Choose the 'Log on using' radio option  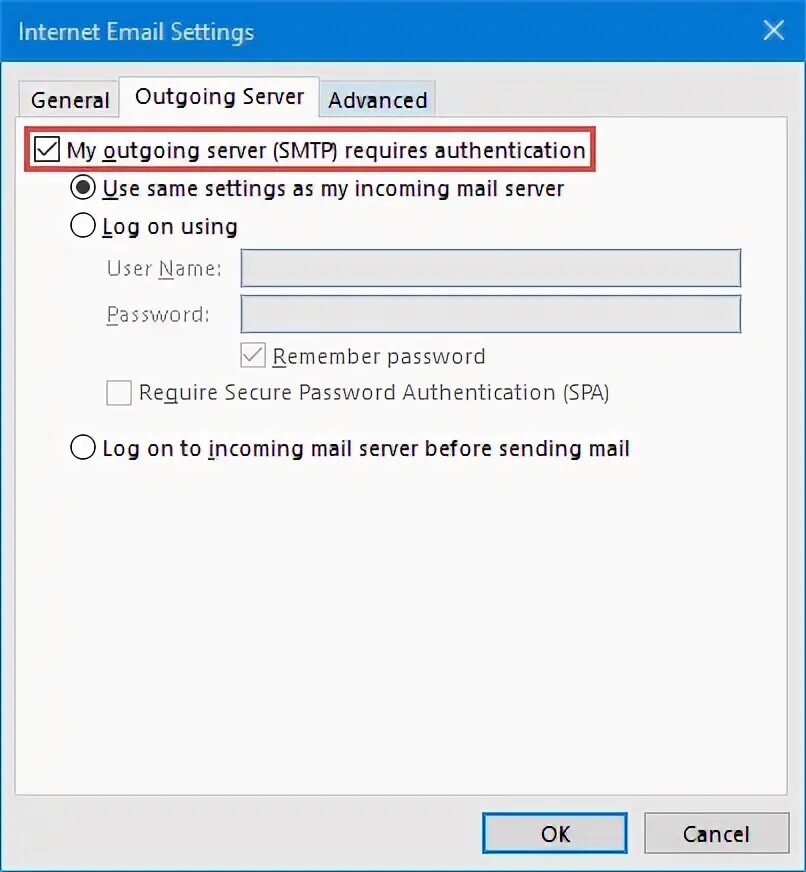point(84,226)
